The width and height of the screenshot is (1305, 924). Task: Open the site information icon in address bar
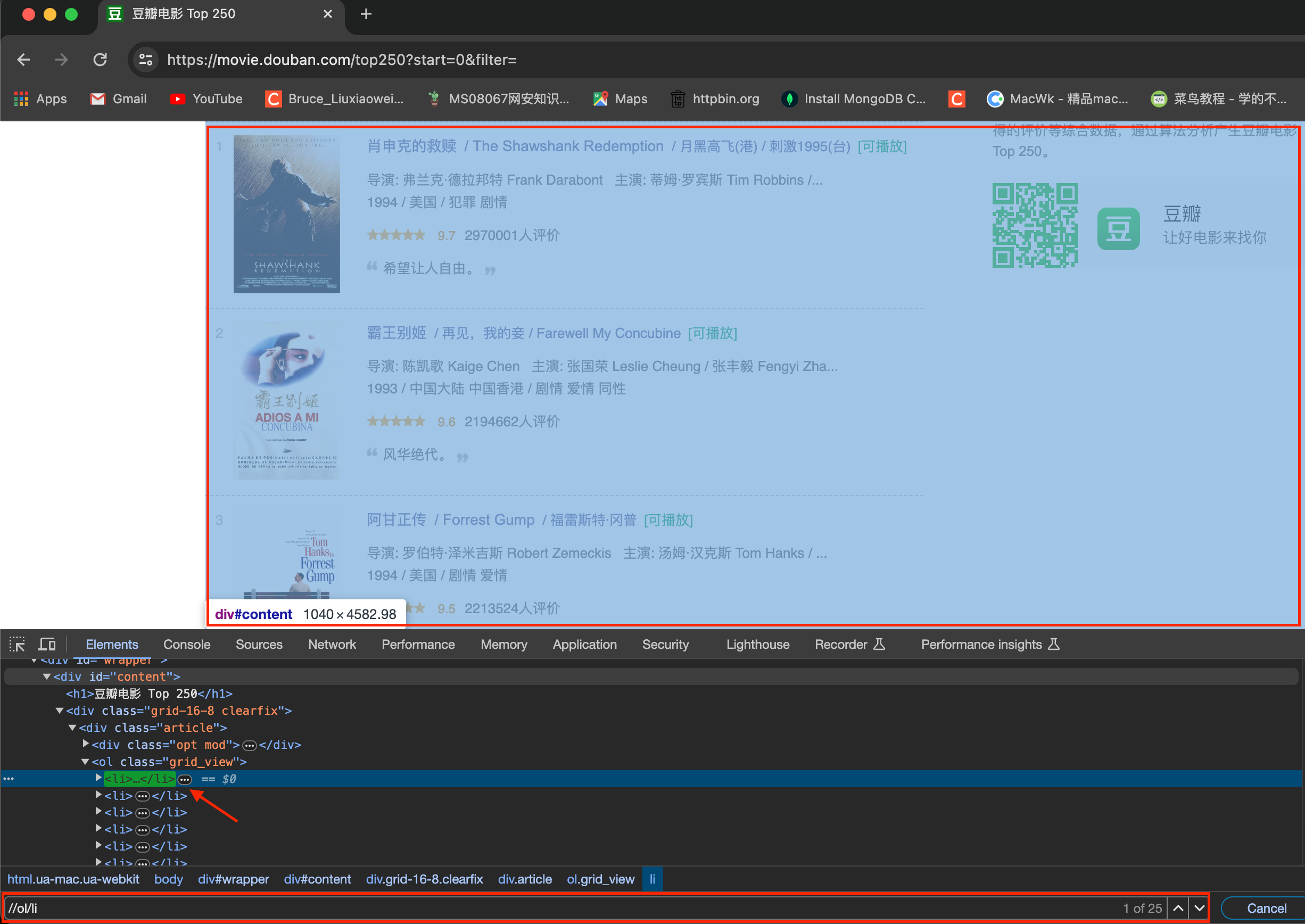pyautogui.click(x=146, y=60)
